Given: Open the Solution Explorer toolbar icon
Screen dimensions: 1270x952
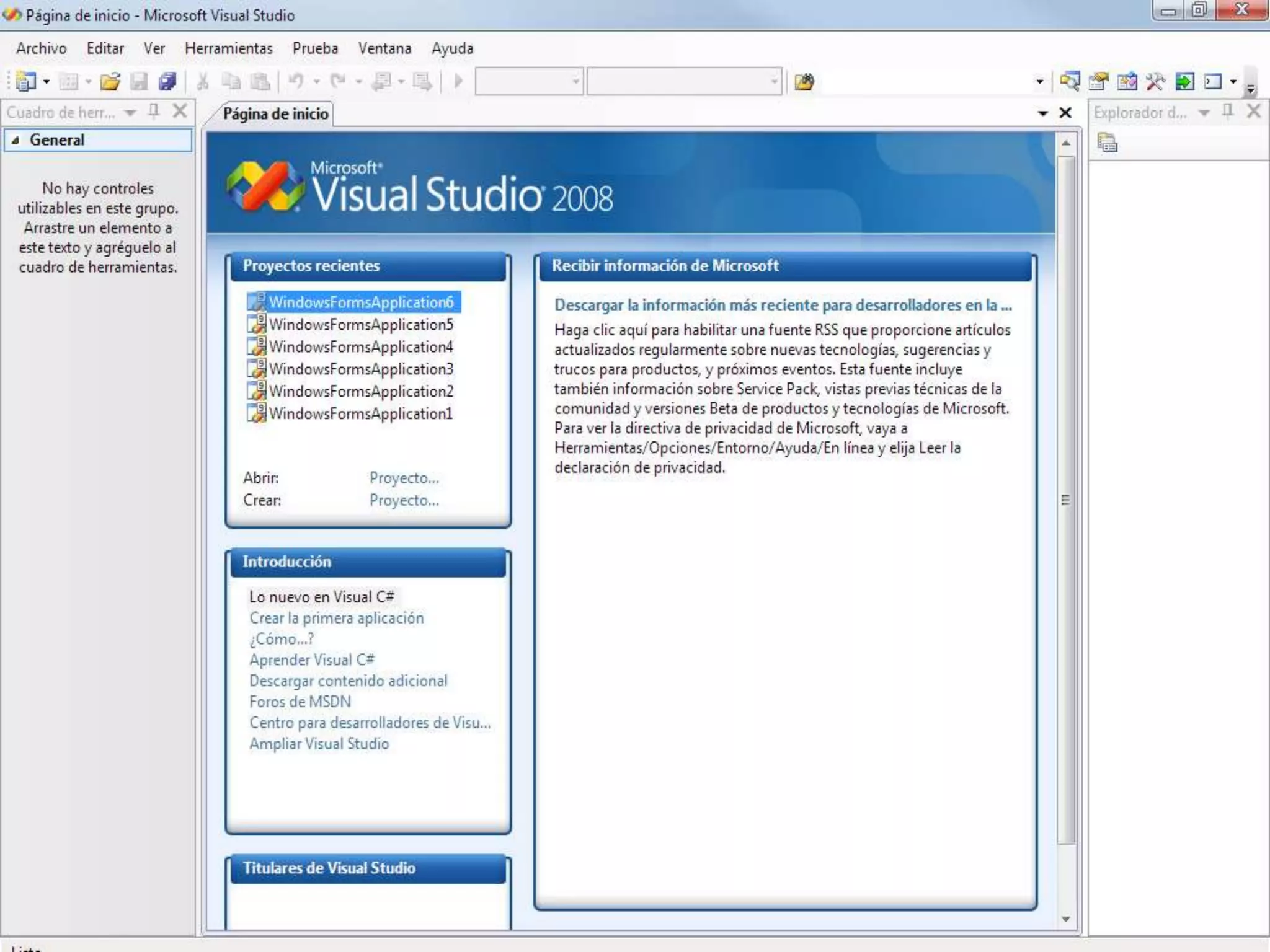Looking at the screenshot, I should click(x=1070, y=81).
